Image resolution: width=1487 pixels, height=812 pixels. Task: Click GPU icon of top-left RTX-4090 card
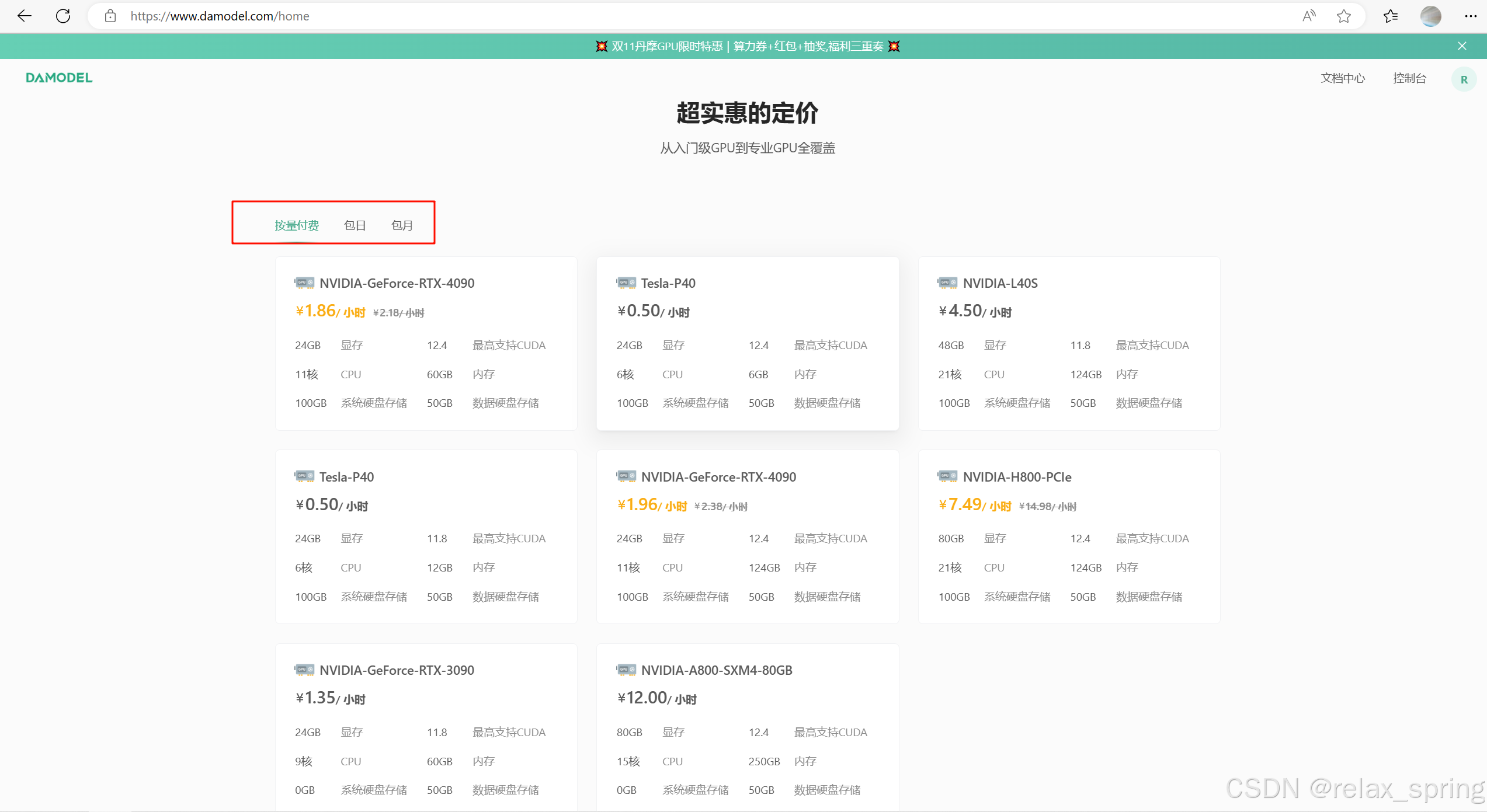pos(304,283)
